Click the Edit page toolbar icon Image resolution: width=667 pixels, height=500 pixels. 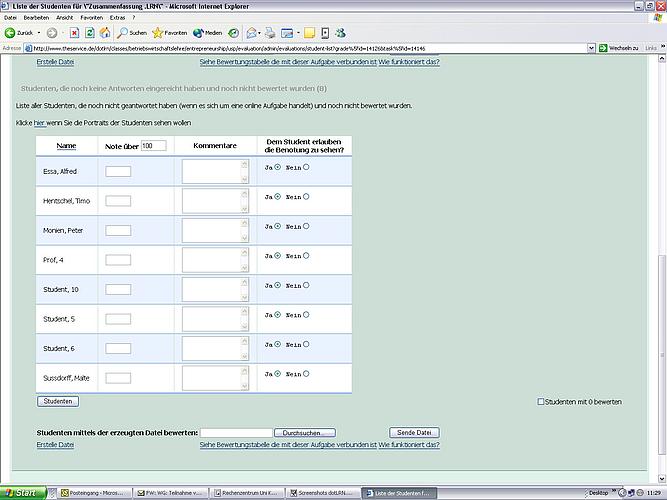pos(288,33)
